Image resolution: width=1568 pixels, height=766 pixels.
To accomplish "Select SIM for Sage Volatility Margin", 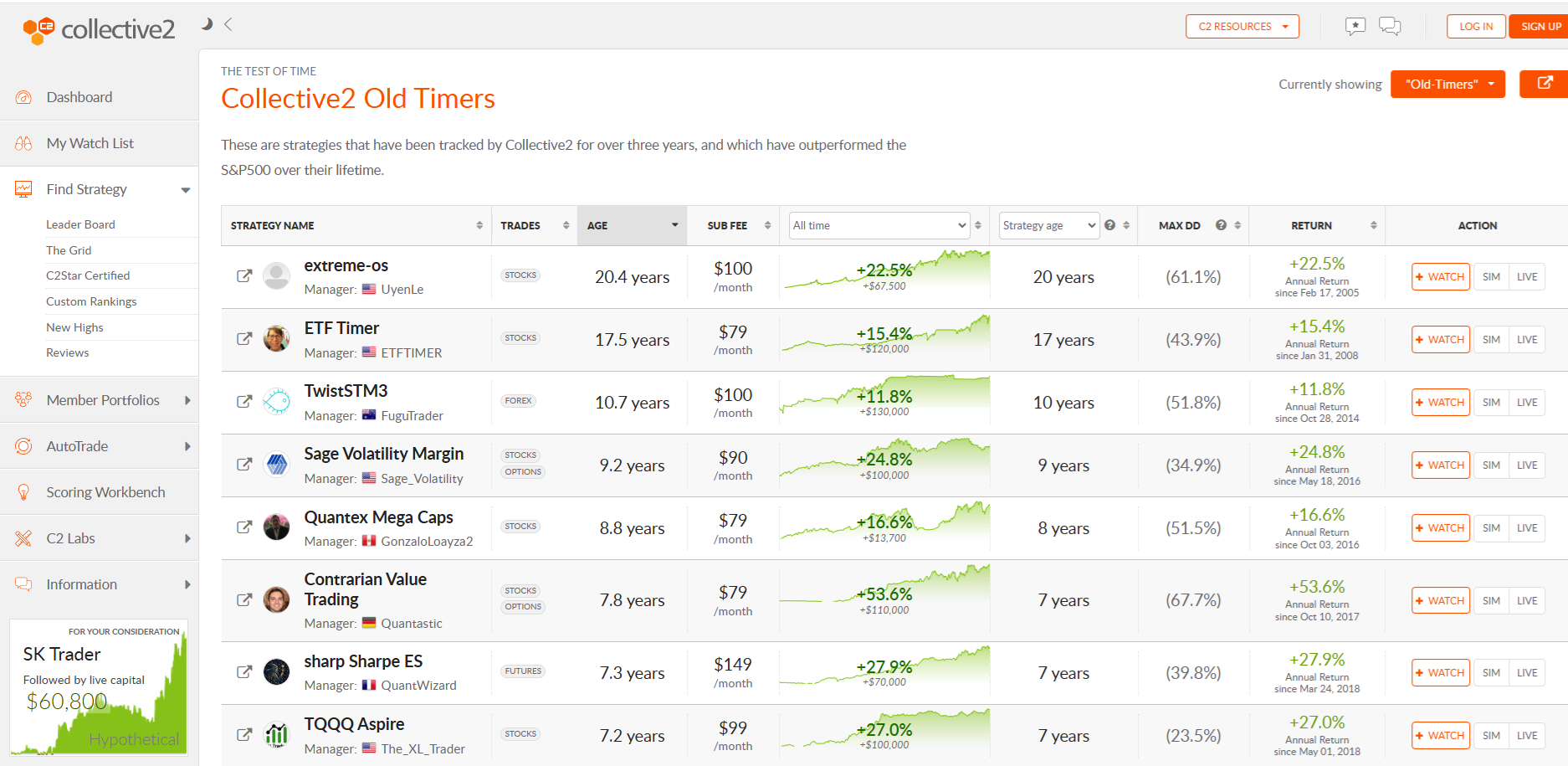I will (x=1491, y=465).
